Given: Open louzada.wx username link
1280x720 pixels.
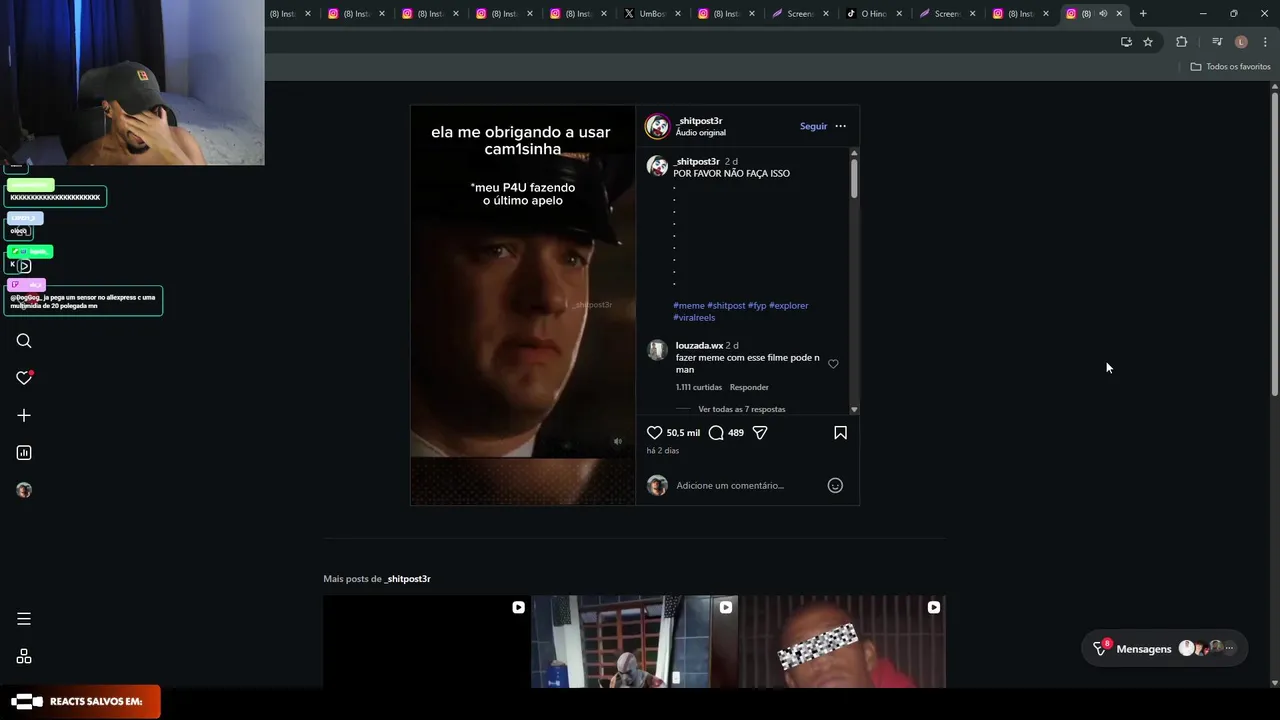Looking at the screenshot, I should click(x=699, y=346).
